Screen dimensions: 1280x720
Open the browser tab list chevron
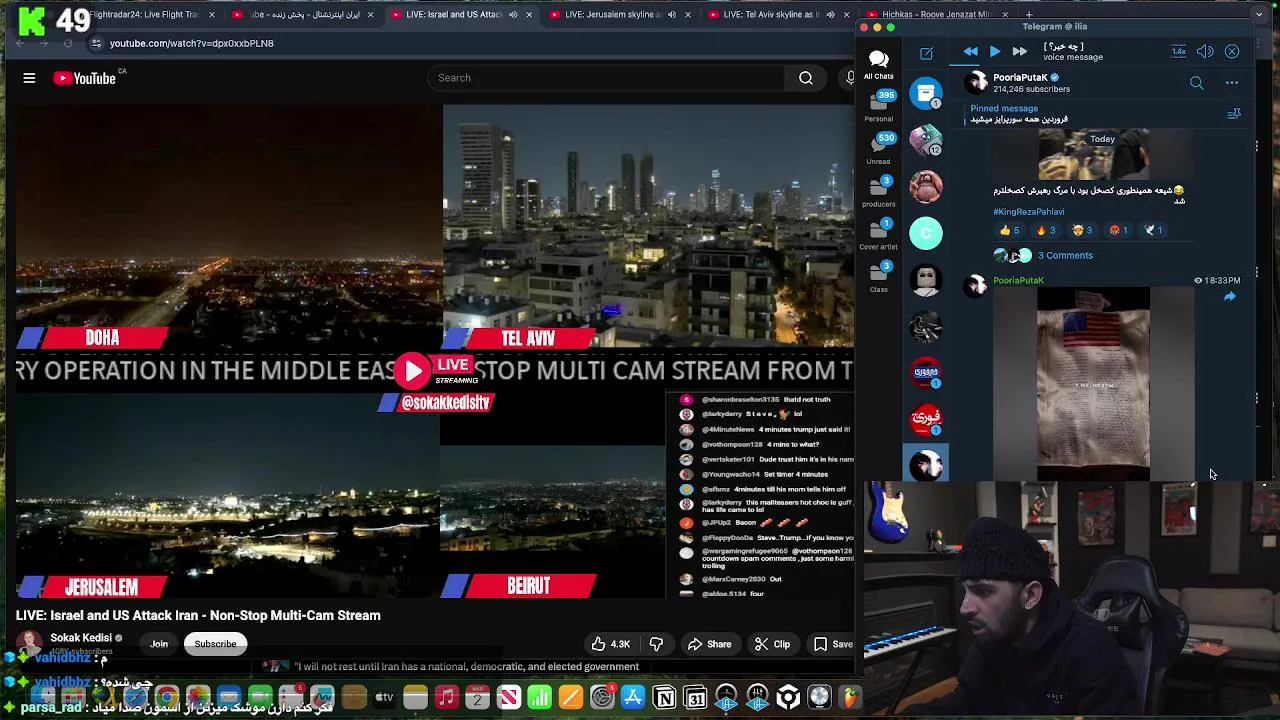1259,15
